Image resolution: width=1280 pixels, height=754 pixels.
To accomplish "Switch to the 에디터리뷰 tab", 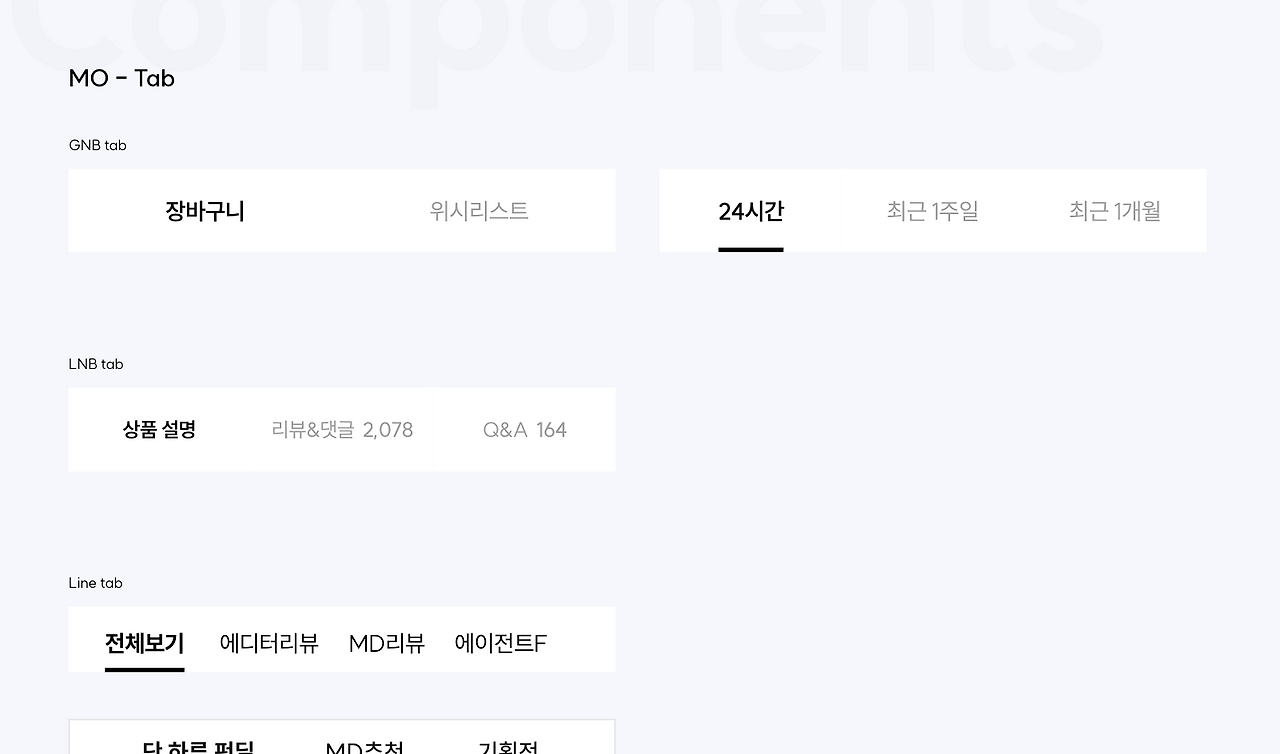I will point(268,643).
